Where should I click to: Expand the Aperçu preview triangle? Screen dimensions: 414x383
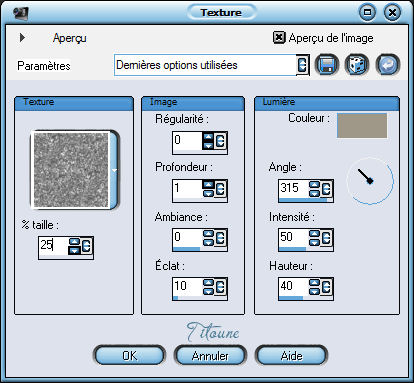(22, 37)
